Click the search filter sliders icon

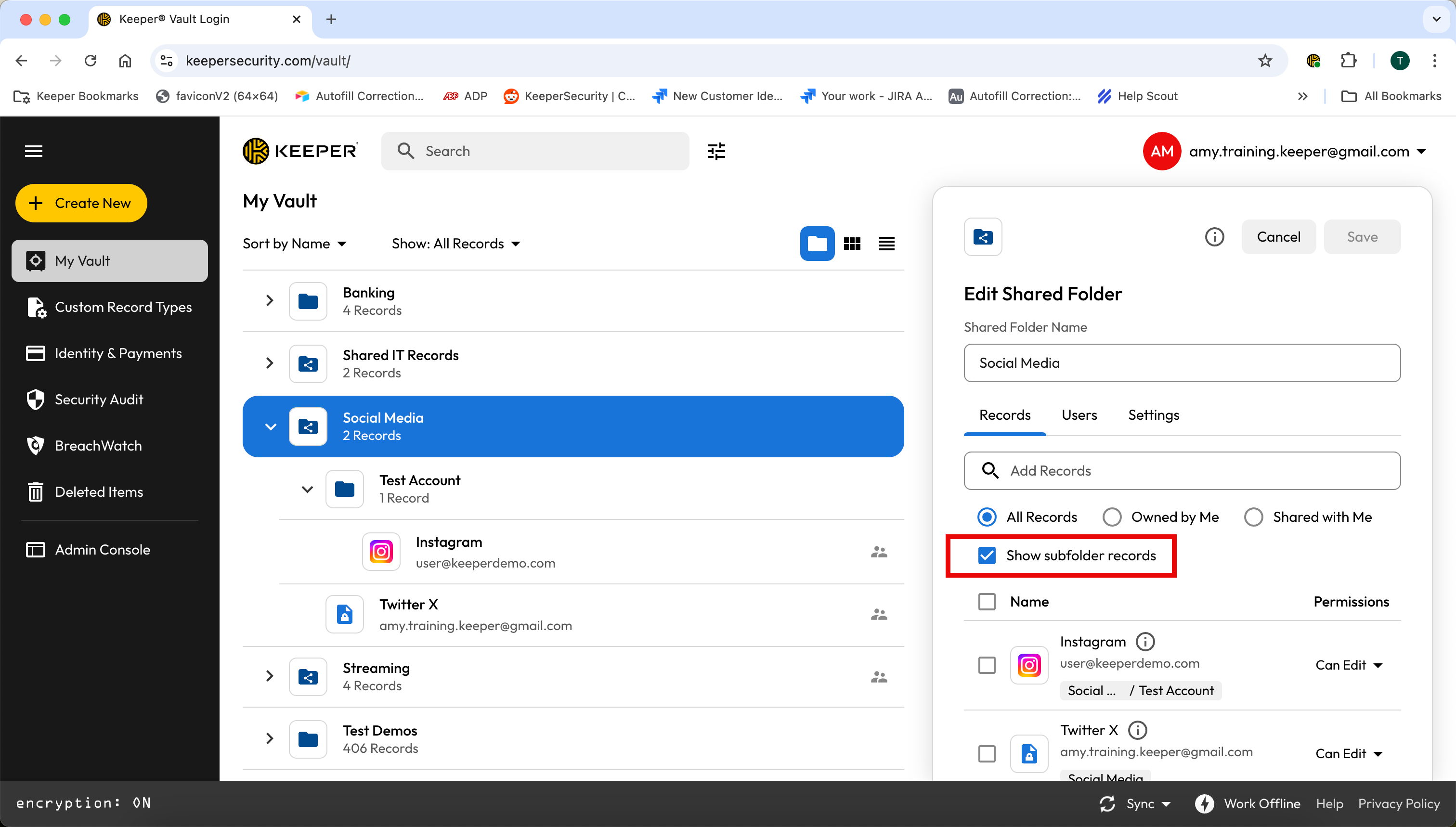pyautogui.click(x=716, y=151)
